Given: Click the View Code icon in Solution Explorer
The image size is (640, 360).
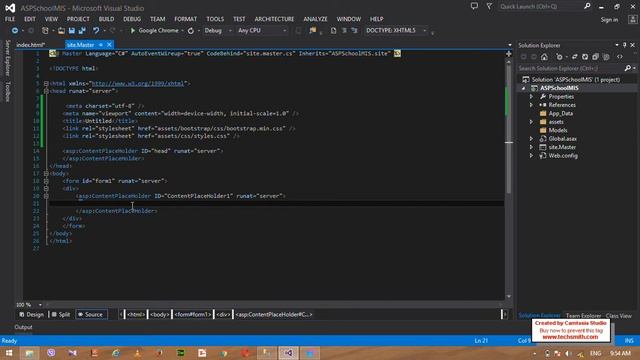Looking at the screenshot, I should [x=620, y=57].
